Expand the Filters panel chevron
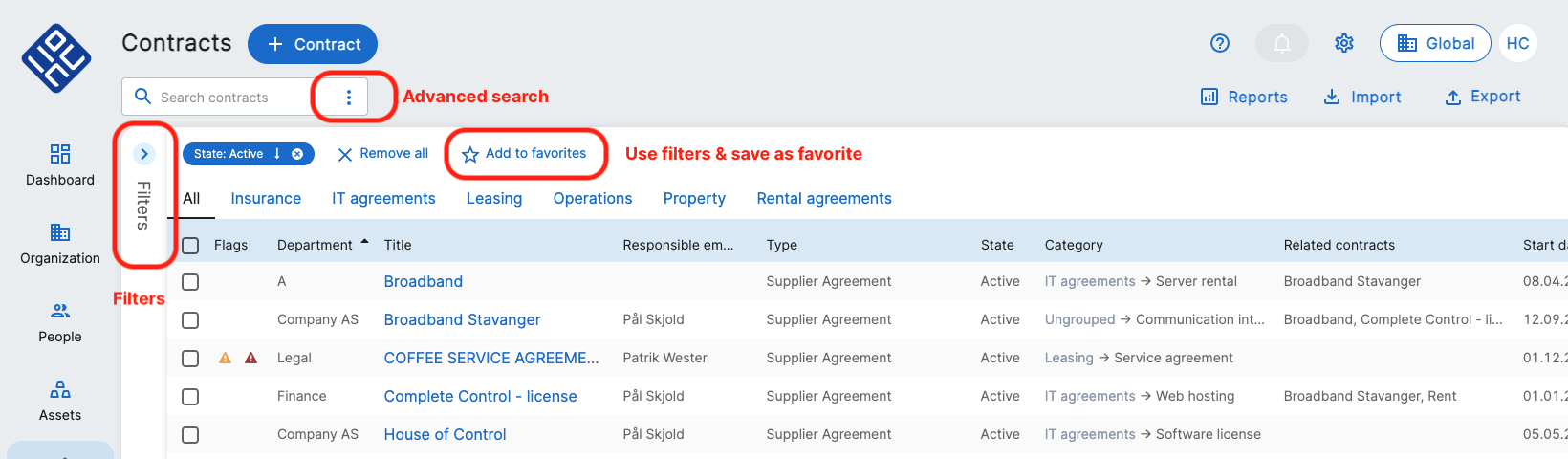 coord(144,153)
